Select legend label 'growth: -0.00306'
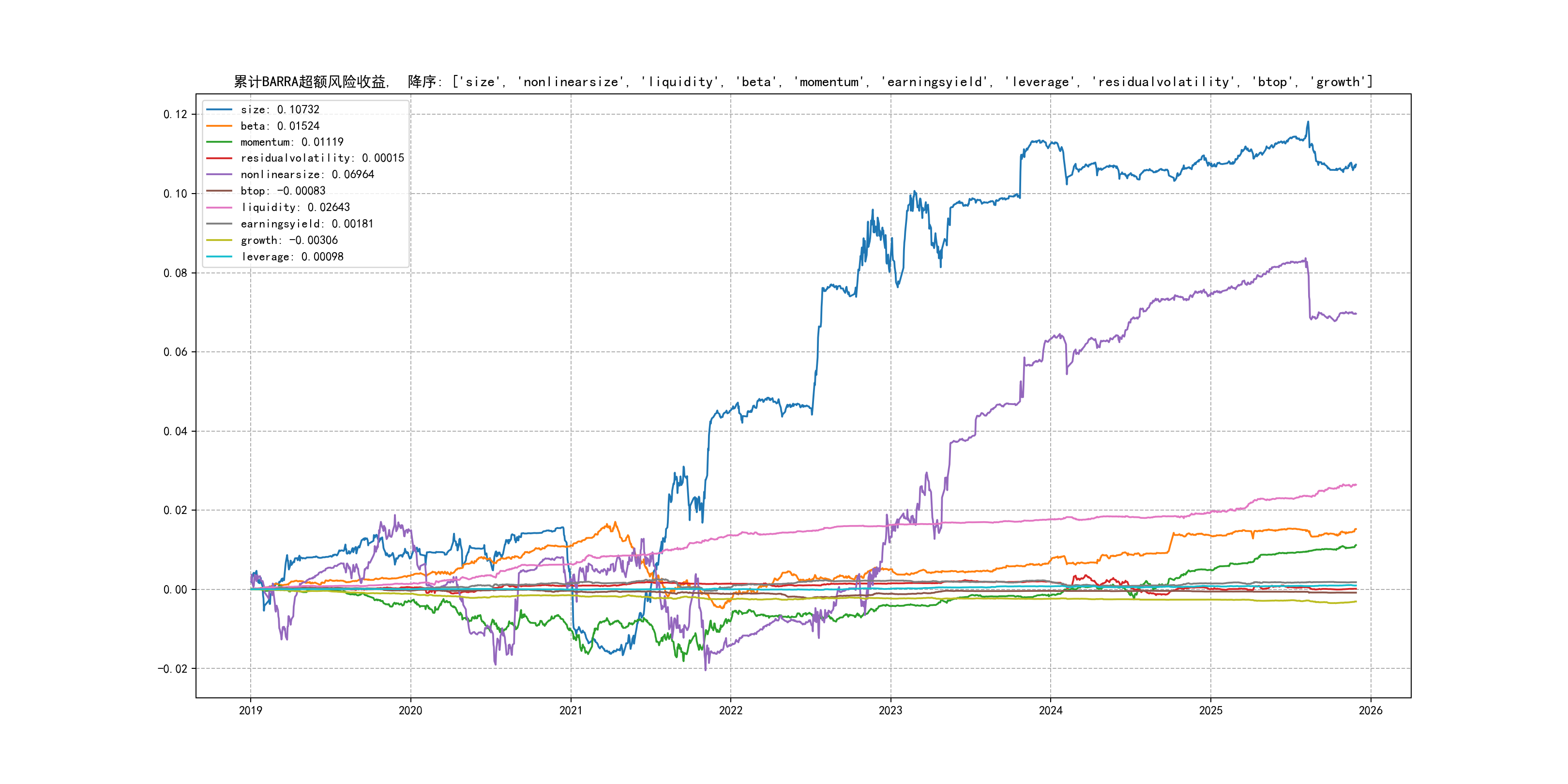 [x=288, y=241]
